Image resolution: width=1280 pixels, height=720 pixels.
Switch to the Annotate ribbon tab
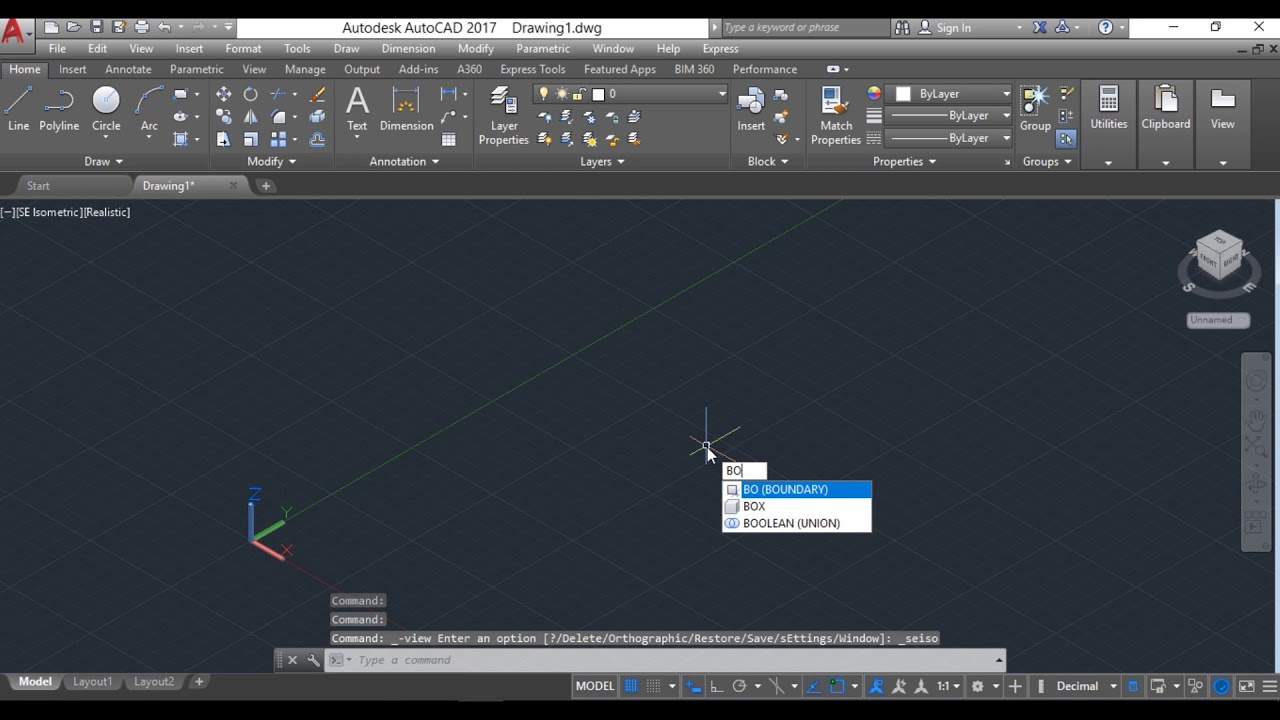coord(128,69)
